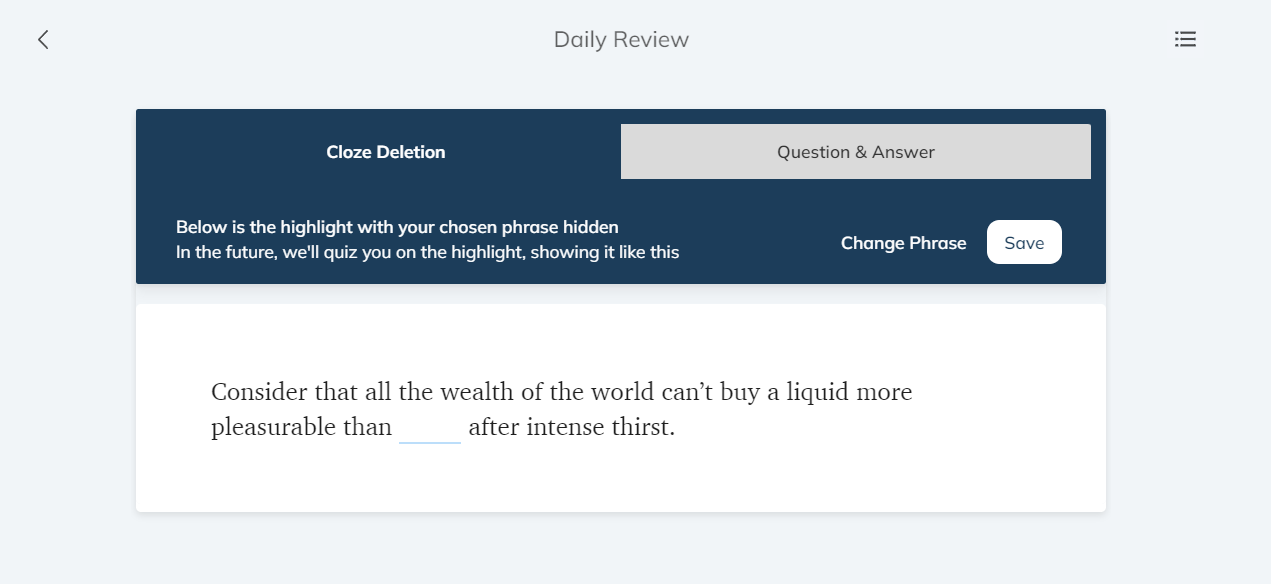Click the "In the future" quiz notice line
The height and width of the screenshot is (584, 1271).
click(427, 252)
